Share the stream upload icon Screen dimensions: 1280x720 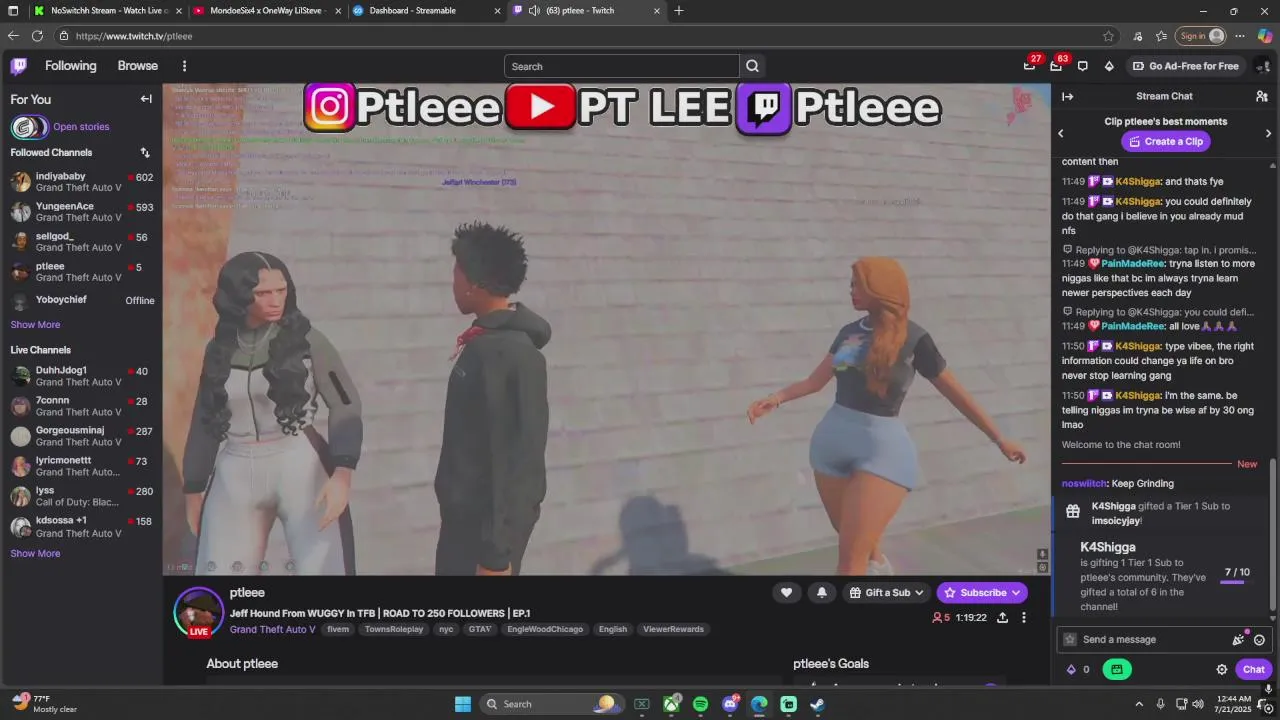(1002, 618)
